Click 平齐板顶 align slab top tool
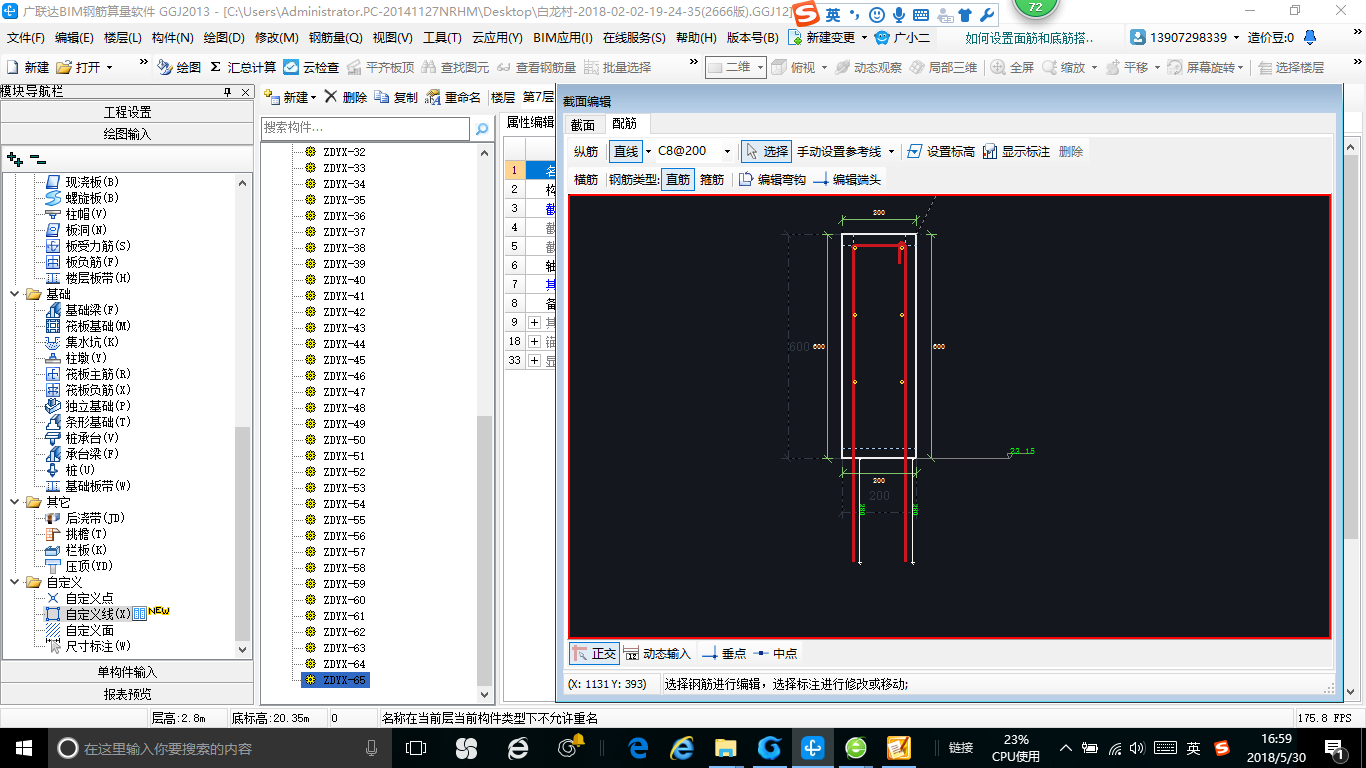Screen dimensions: 1366x768 coord(379,67)
